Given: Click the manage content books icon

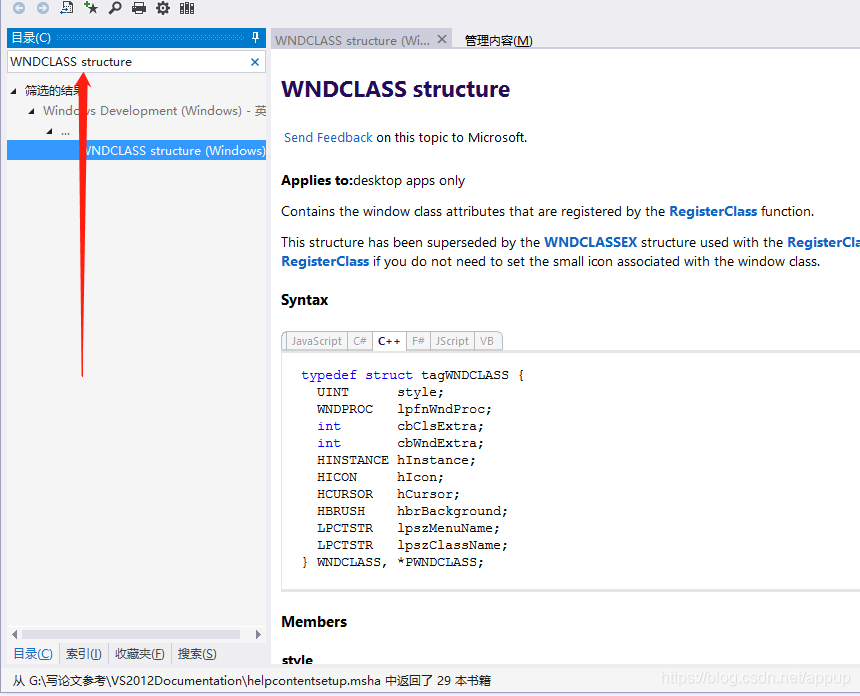Looking at the screenshot, I should [x=187, y=8].
